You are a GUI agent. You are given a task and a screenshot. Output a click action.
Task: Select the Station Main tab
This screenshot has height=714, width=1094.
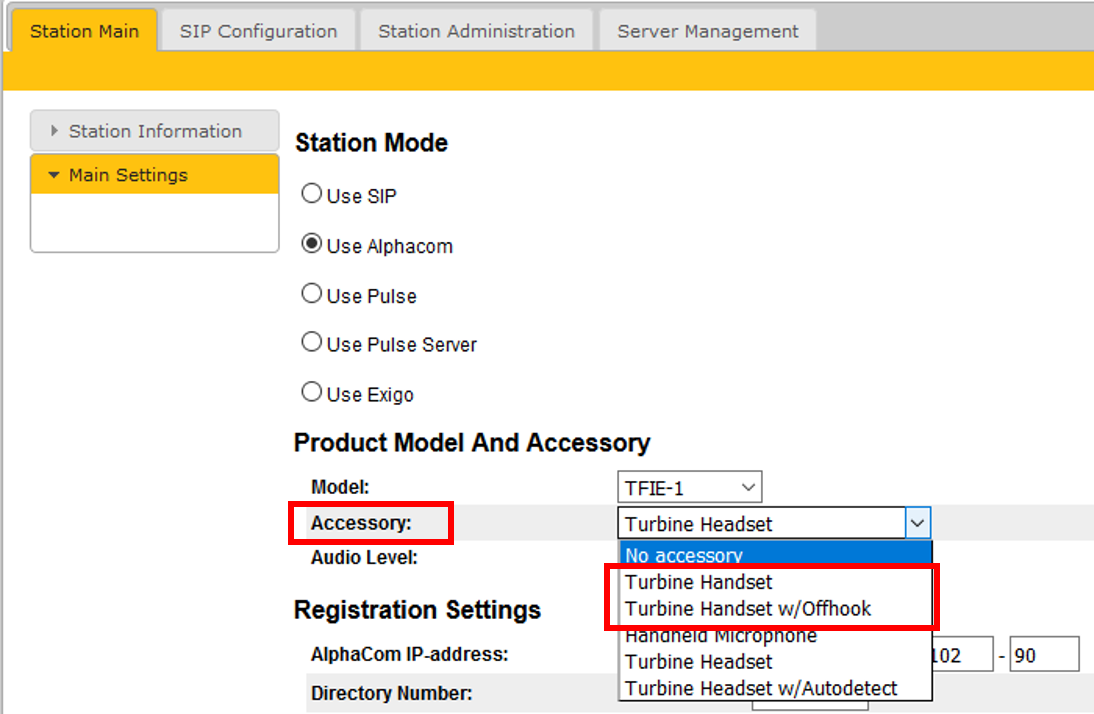tap(84, 31)
